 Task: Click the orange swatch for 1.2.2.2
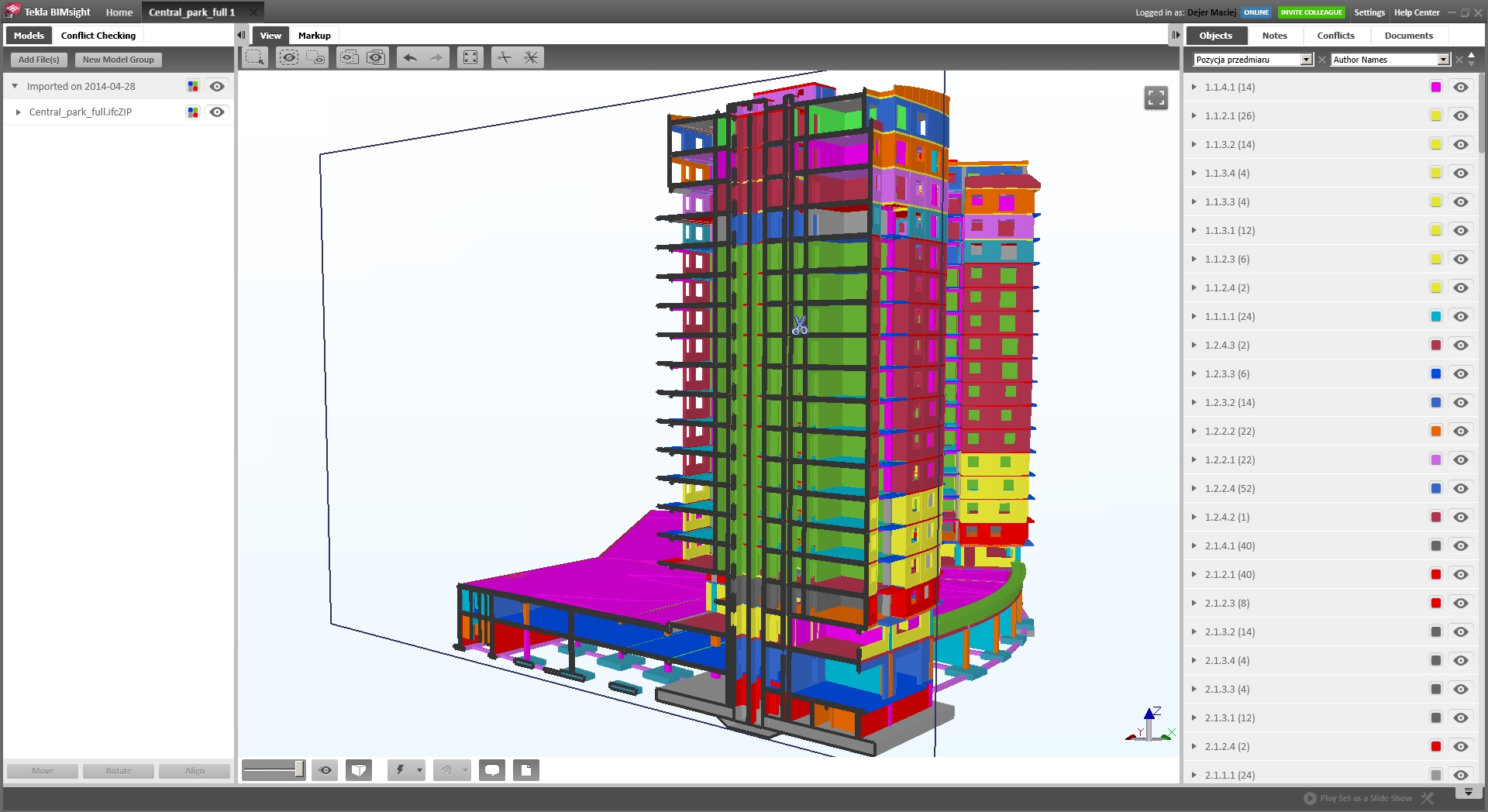[x=1435, y=432]
